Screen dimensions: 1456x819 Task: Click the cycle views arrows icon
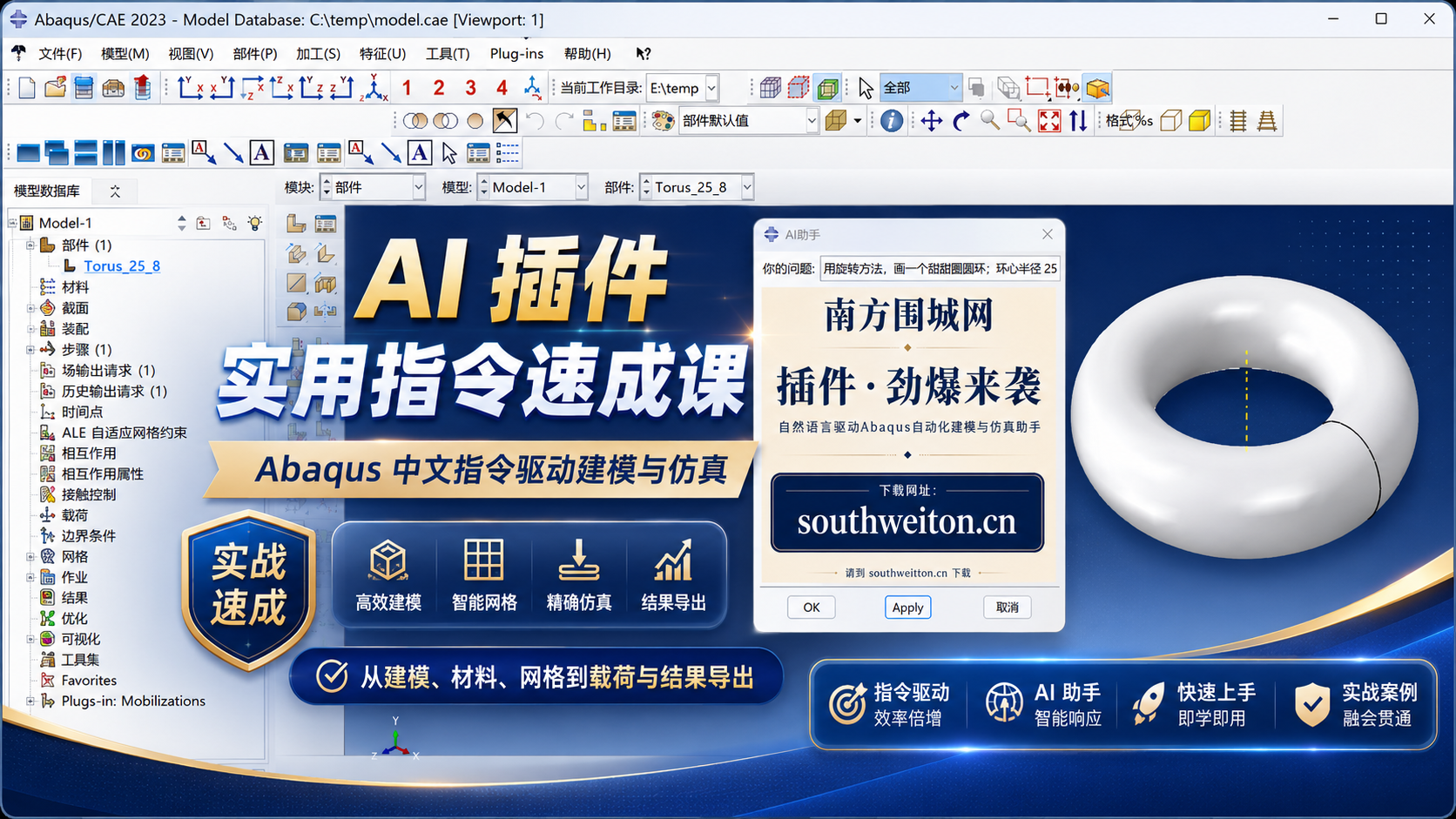pos(1078,121)
